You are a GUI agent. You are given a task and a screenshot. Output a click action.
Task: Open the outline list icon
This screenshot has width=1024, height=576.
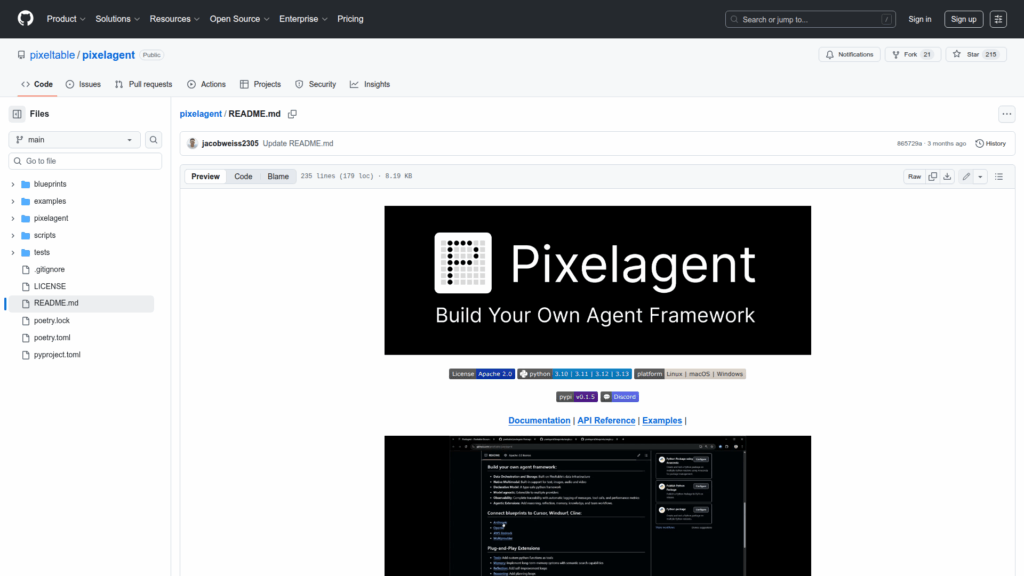pos(1000,176)
